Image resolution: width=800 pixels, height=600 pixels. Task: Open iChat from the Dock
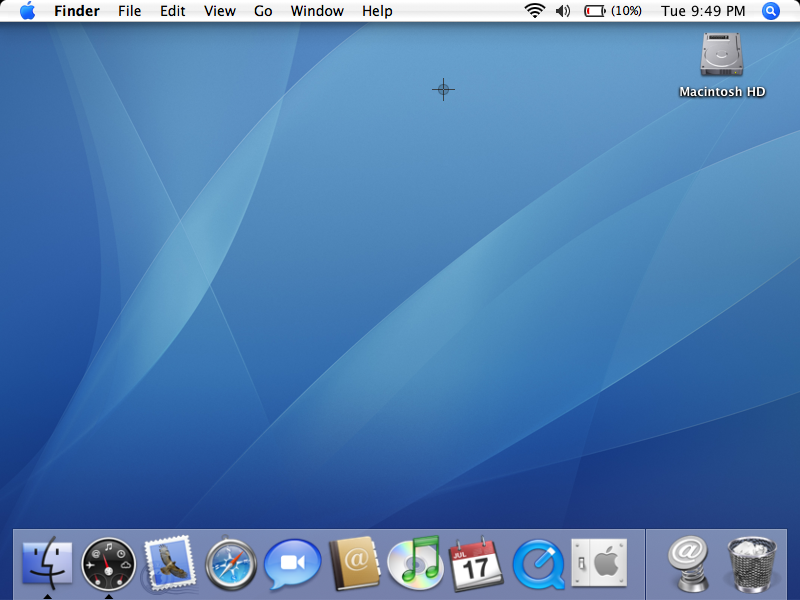(x=292, y=564)
